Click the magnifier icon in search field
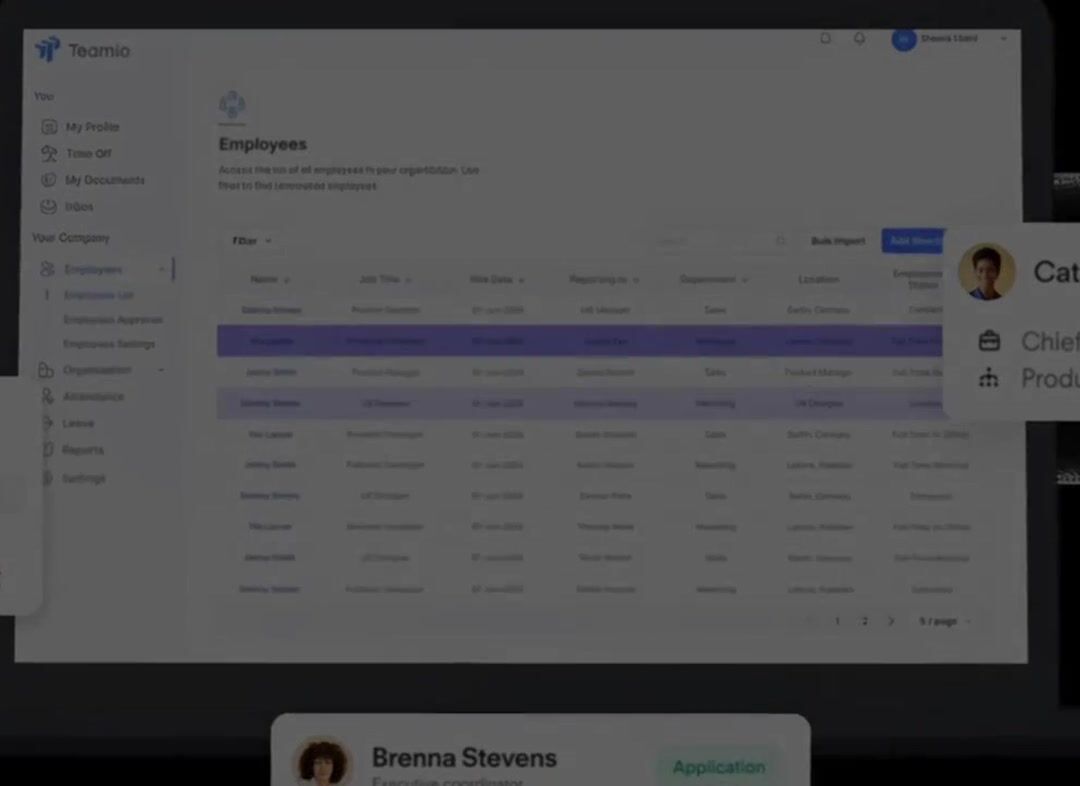 (x=780, y=240)
